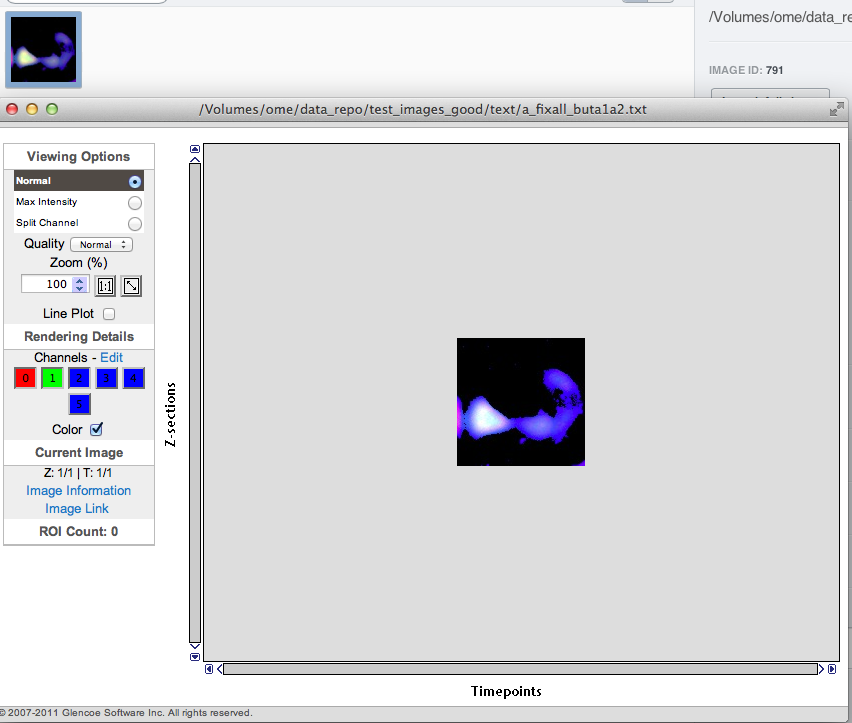Jump to first timepoint icon
The width and height of the screenshot is (852, 723).
click(209, 669)
